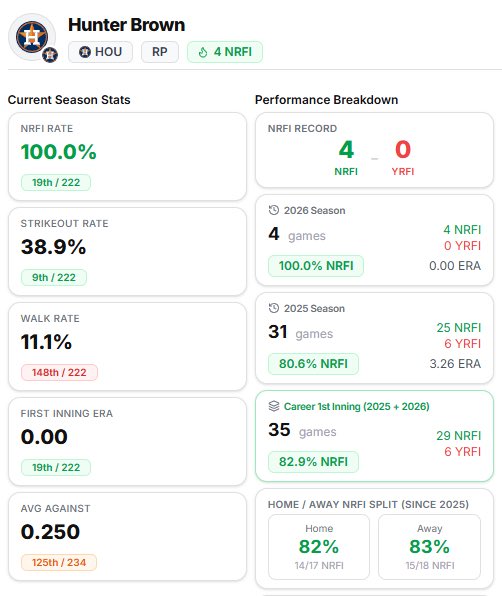Click the Career 1st Inning (2025 + 2026) title

[357, 407]
